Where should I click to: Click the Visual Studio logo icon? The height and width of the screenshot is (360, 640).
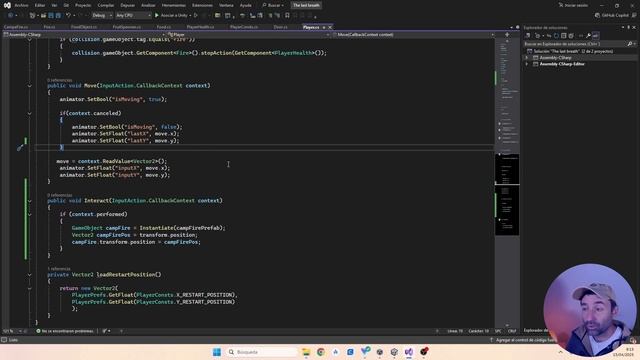[7, 5]
